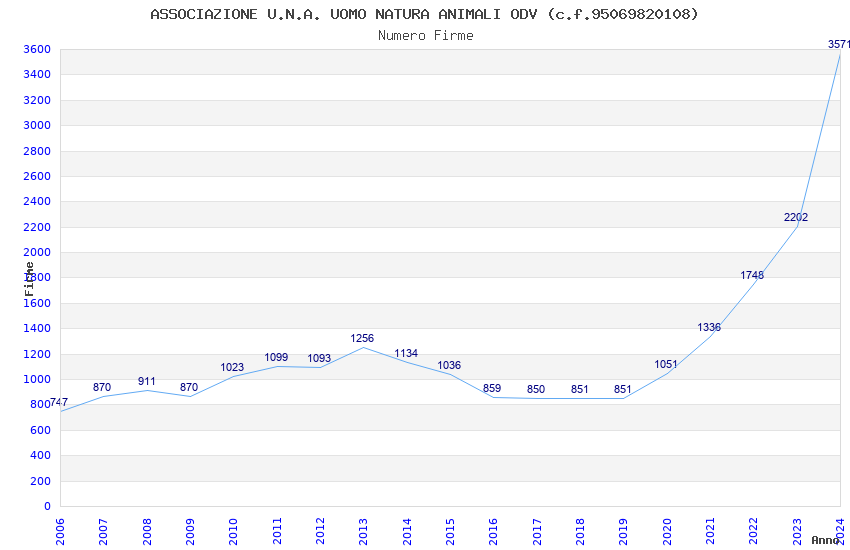Click x-axis year label 2023
The image size is (850, 550).
click(797, 532)
